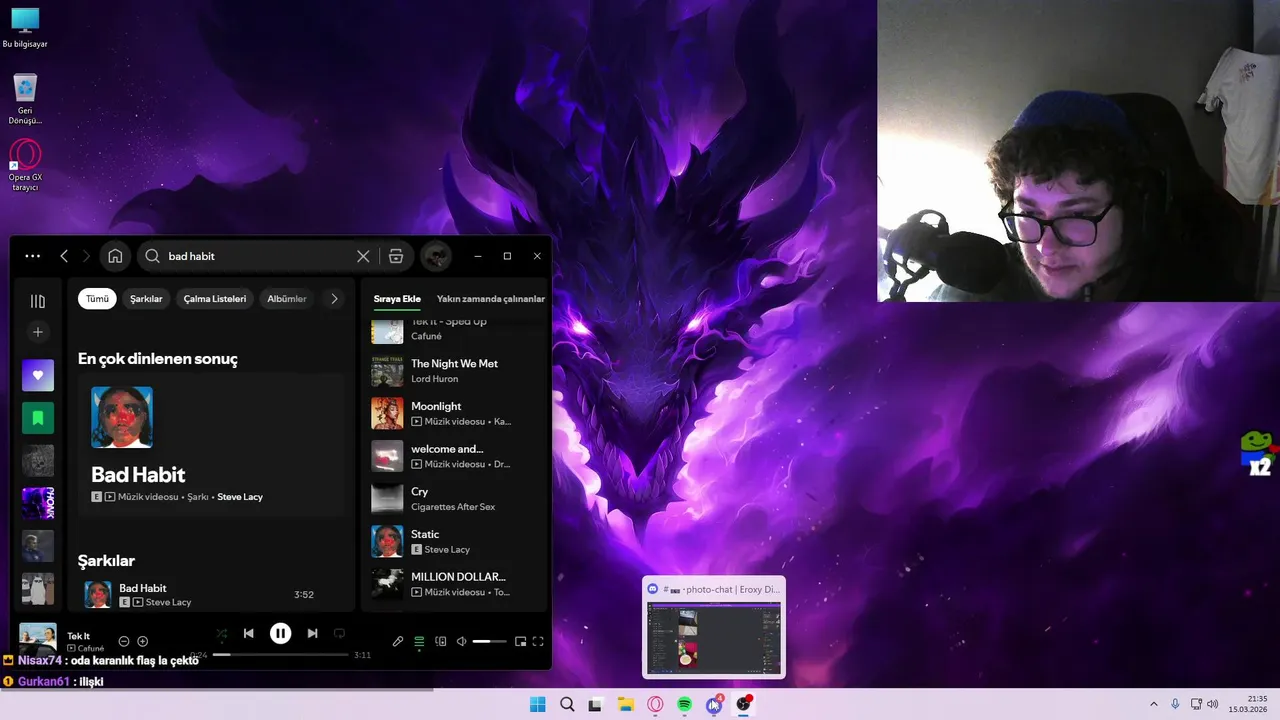Open Bad Habit top result card
Screen dimensions: 1280x720
(x=210, y=445)
